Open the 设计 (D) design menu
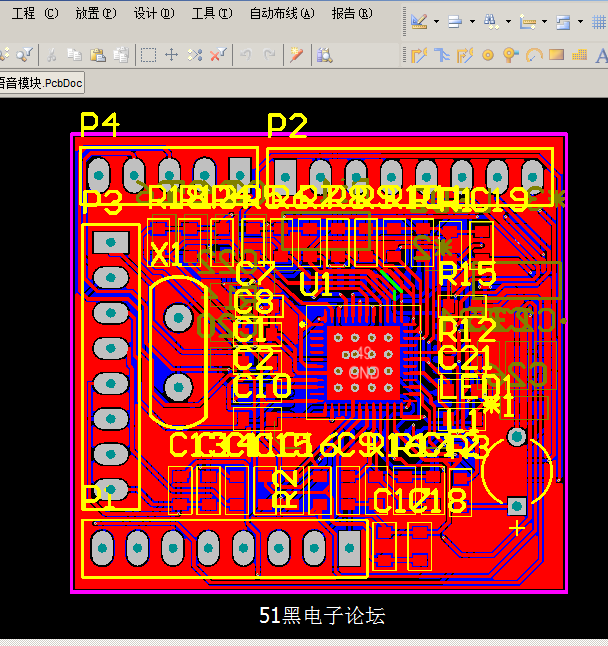Viewport: 608px width, 646px height. (154, 14)
